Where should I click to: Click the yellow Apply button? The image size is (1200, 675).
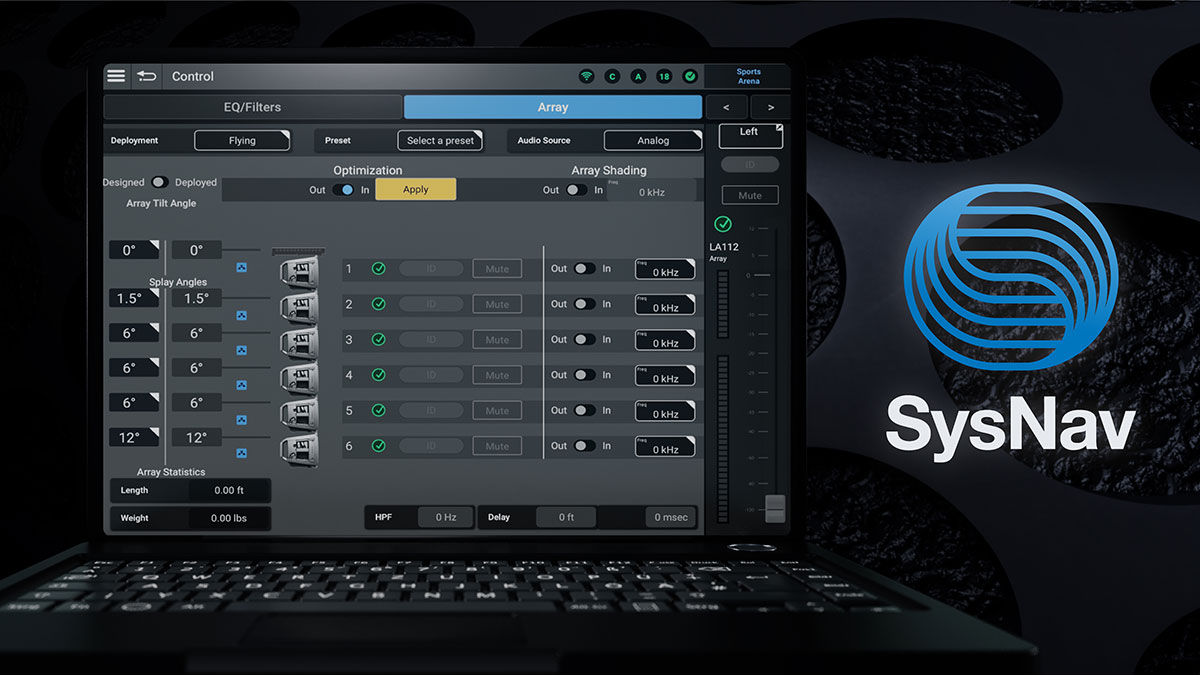pyautogui.click(x=416, y=189)
